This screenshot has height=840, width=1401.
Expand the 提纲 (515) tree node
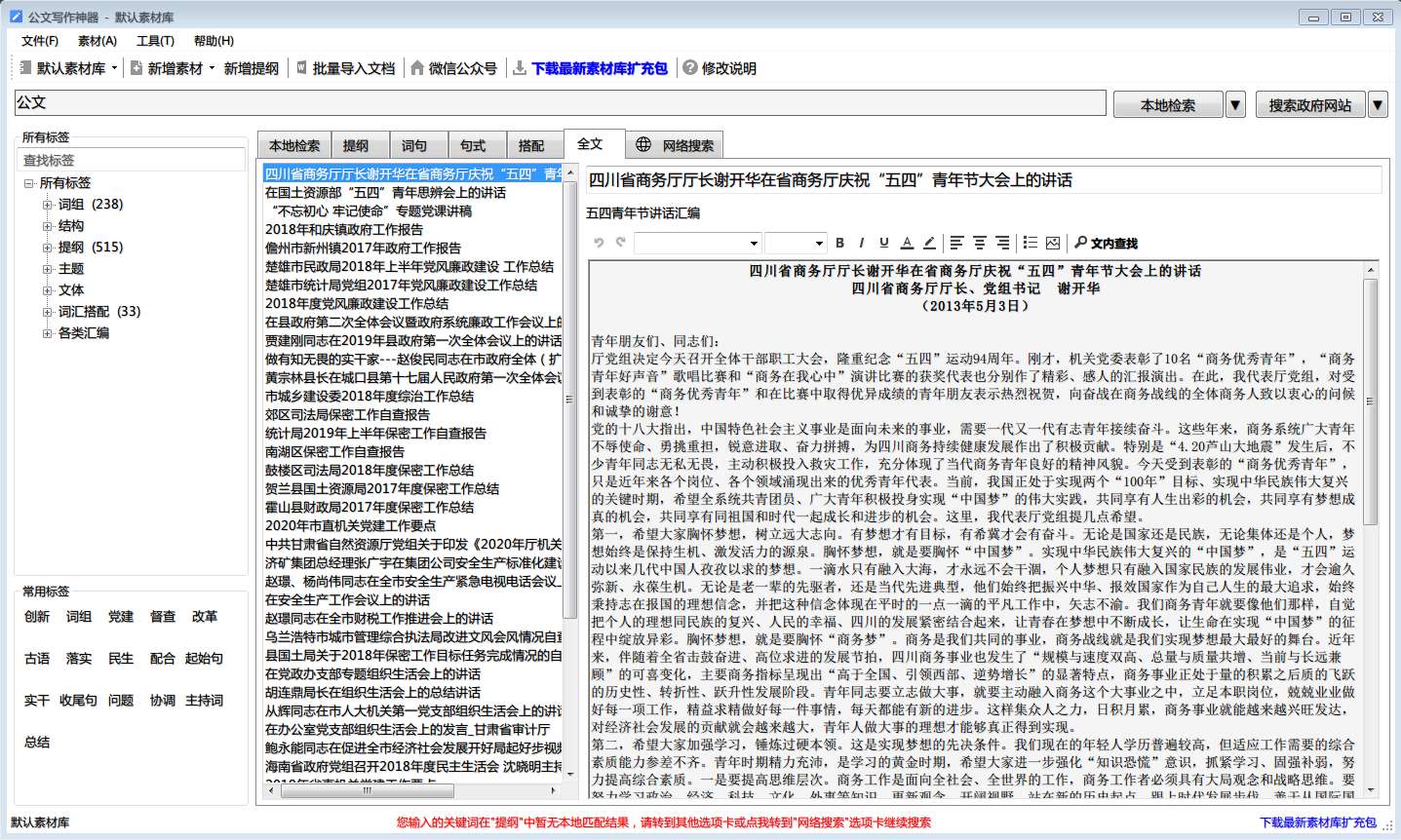(x=47, y=248)
